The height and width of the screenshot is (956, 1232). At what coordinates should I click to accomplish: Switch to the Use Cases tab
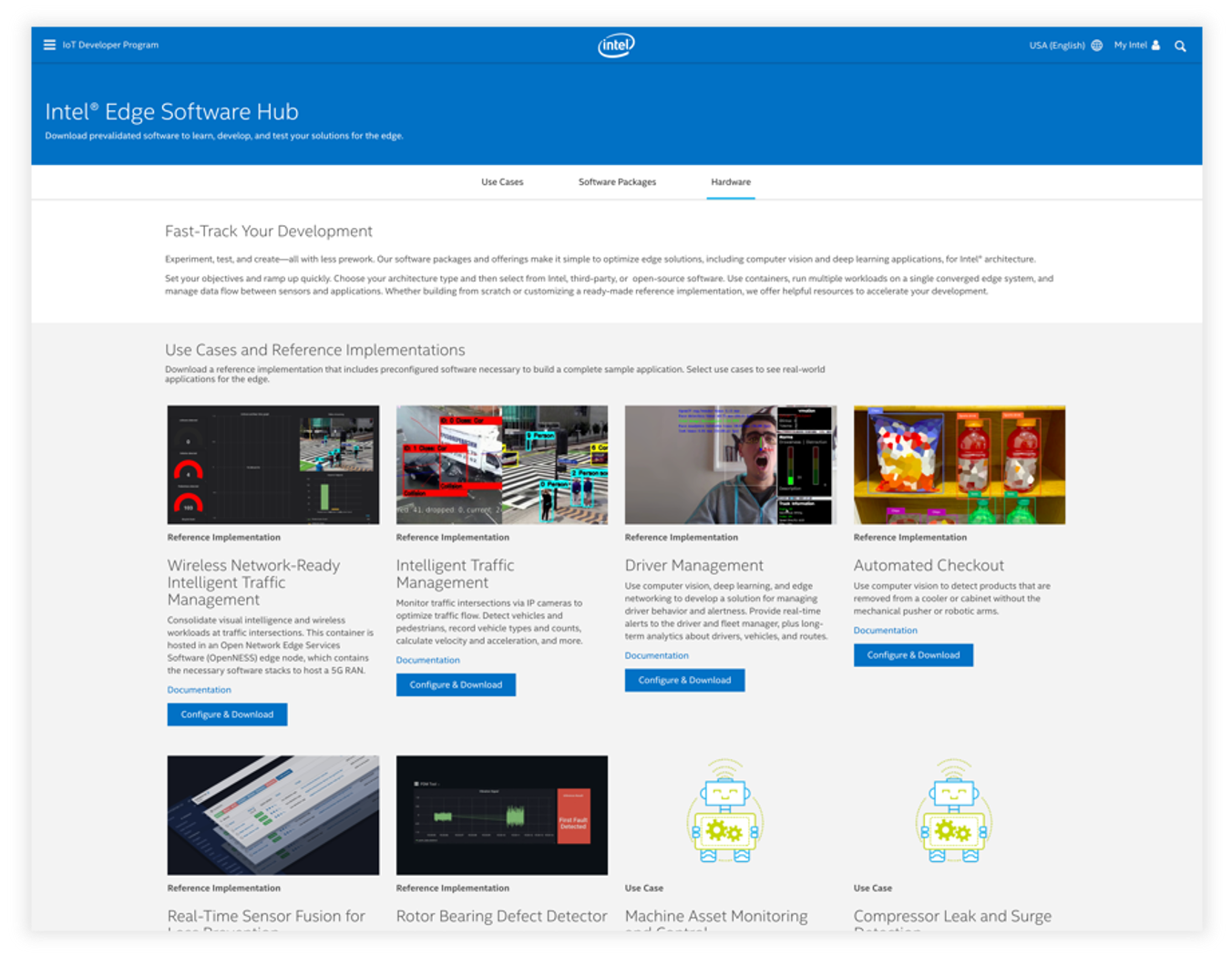pos(502,182)
